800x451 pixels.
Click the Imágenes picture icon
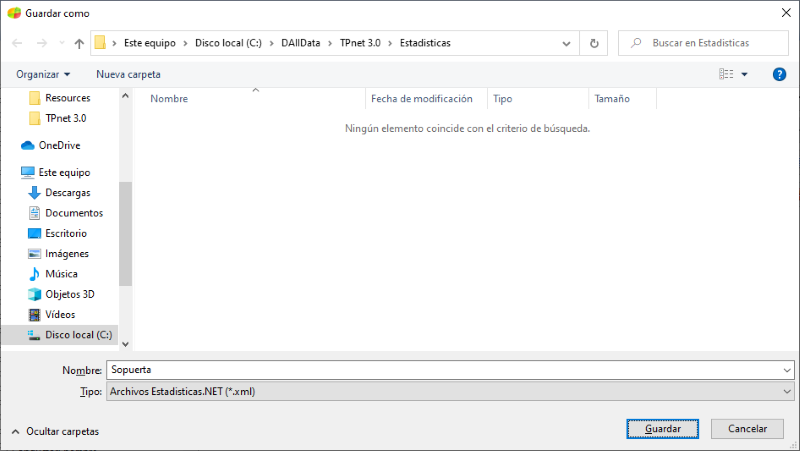(34, 254)
